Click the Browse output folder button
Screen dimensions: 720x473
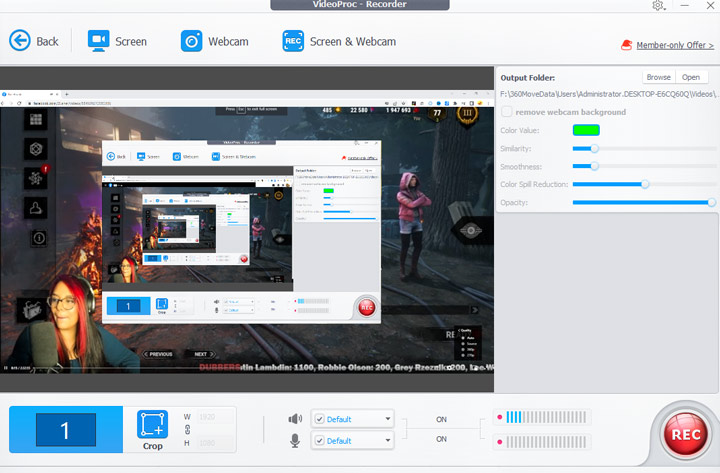658,77
